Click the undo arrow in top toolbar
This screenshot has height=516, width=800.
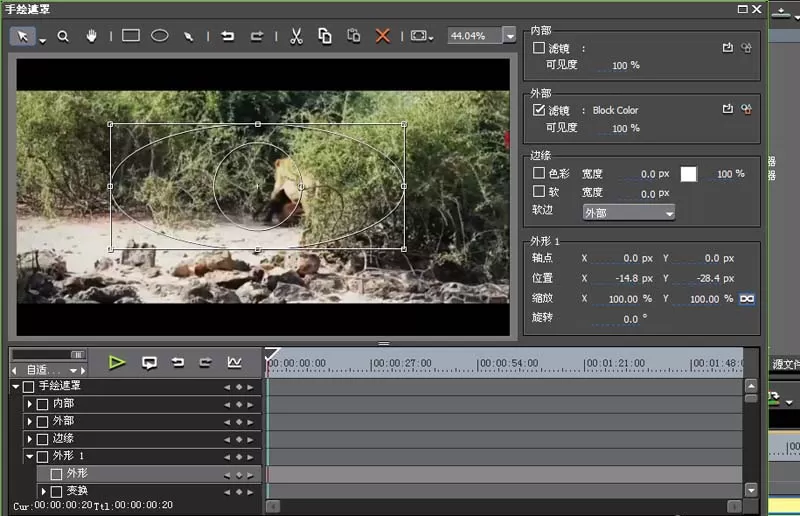pos(228,36)
